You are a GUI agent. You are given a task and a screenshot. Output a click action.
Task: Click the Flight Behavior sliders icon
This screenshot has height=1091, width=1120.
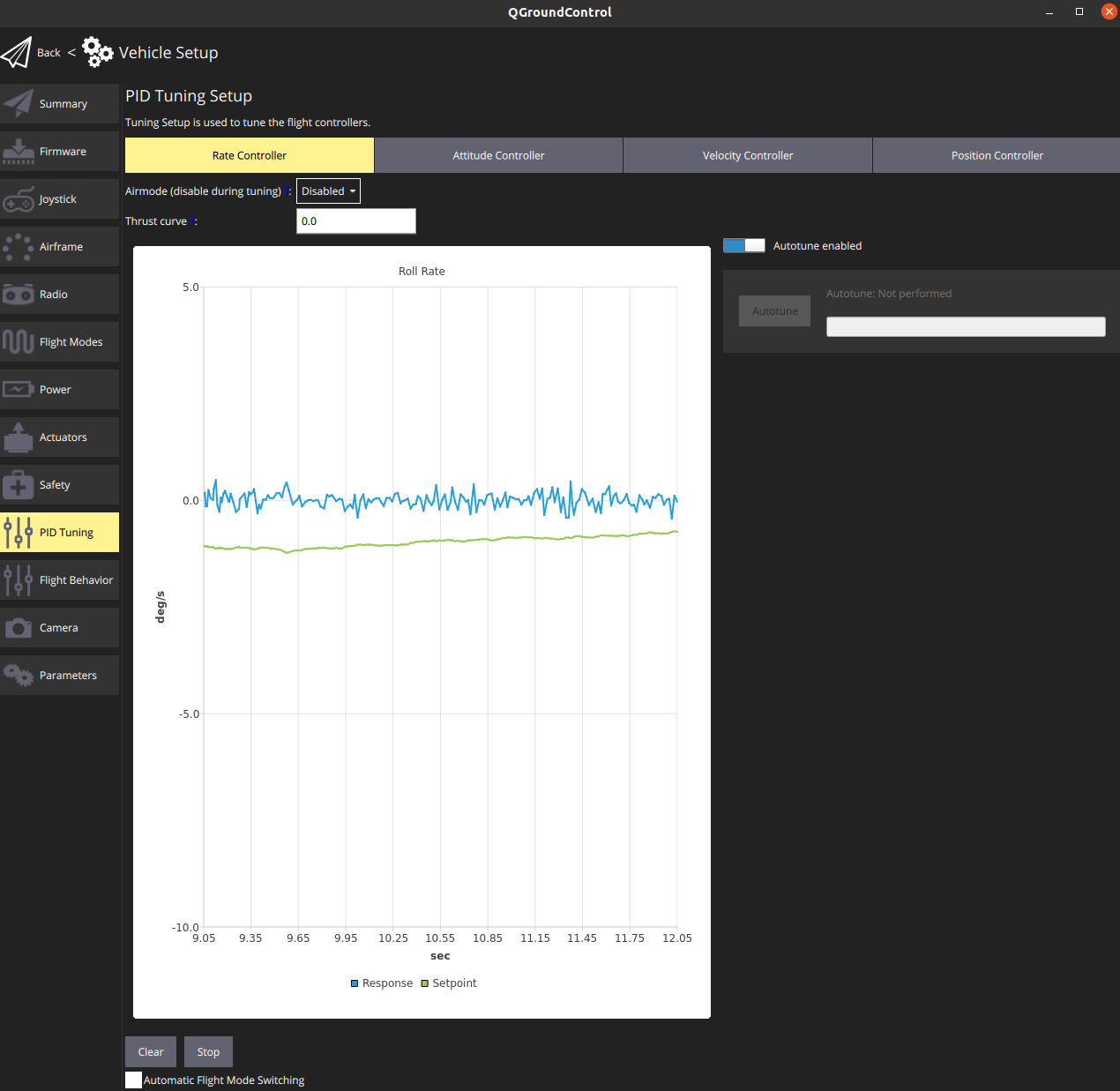[18, 579]
